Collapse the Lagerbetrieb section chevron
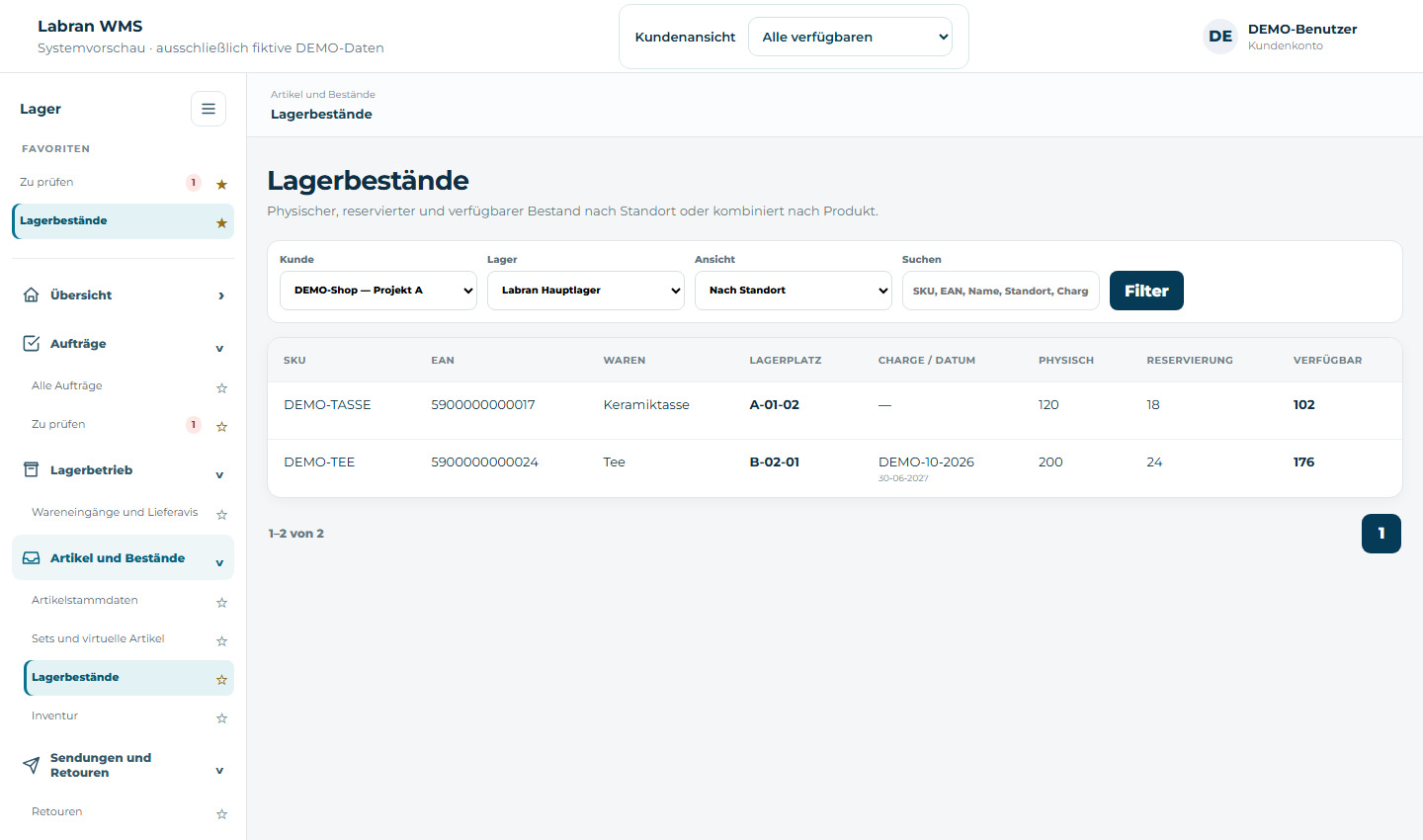The height and width of the screenshot is (840, 1423). 219,474
